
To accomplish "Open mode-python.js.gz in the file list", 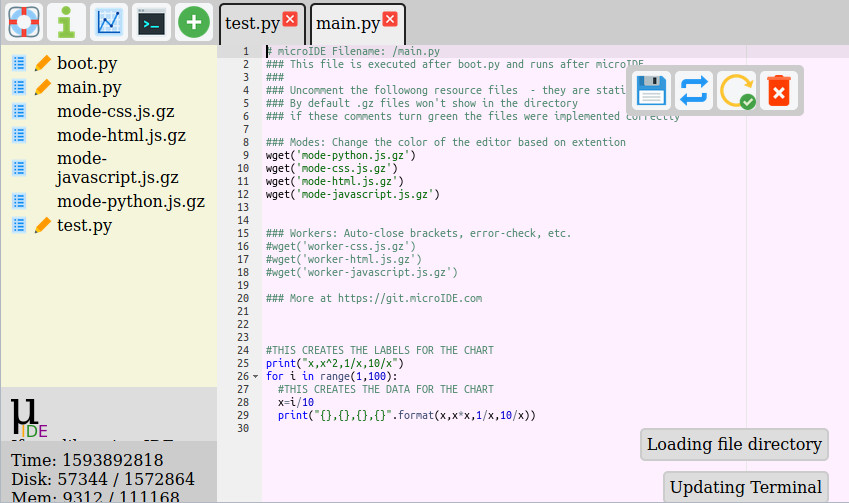I will click(x=130, y=201).
